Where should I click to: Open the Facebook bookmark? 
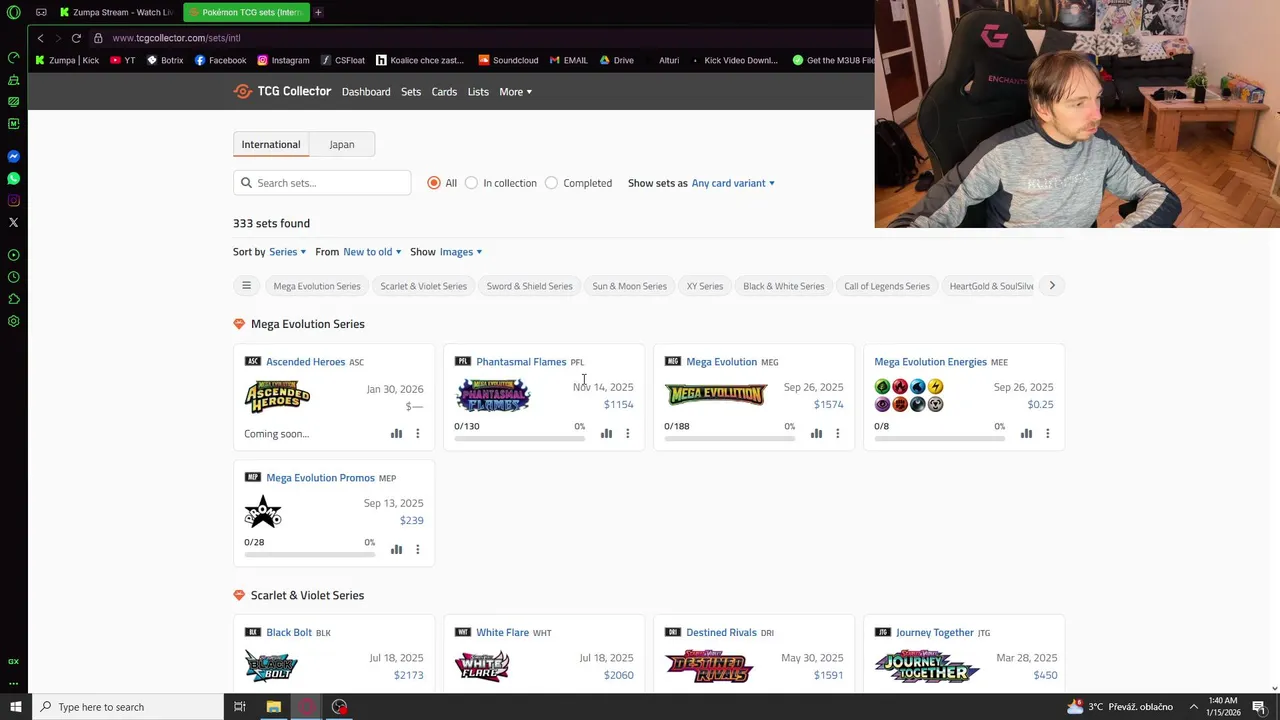coord(220,60)
